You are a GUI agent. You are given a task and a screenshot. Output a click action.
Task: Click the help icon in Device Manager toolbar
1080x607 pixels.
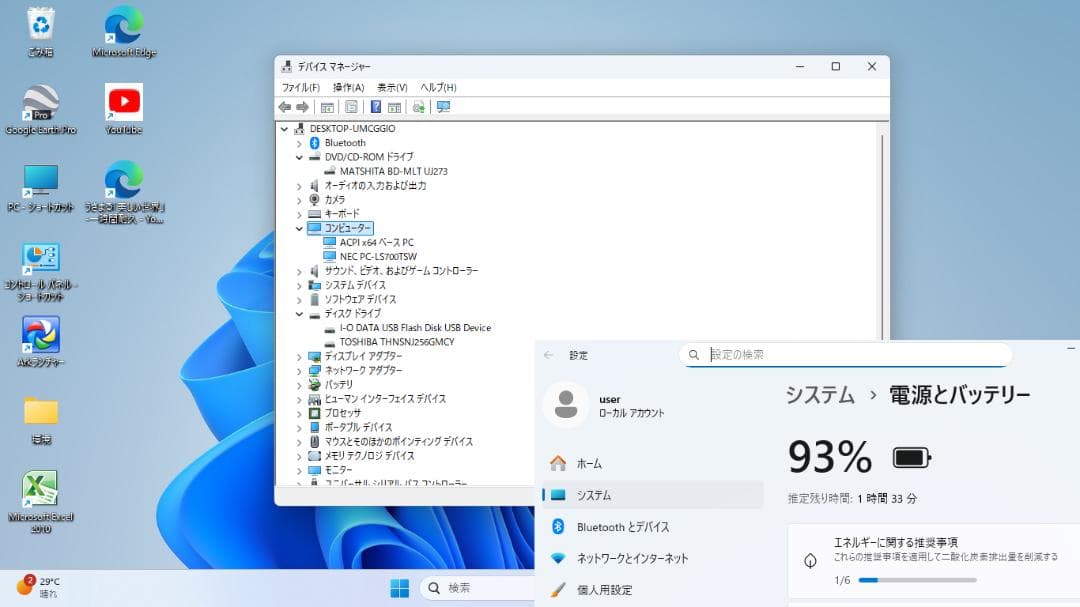coord(376,106)
